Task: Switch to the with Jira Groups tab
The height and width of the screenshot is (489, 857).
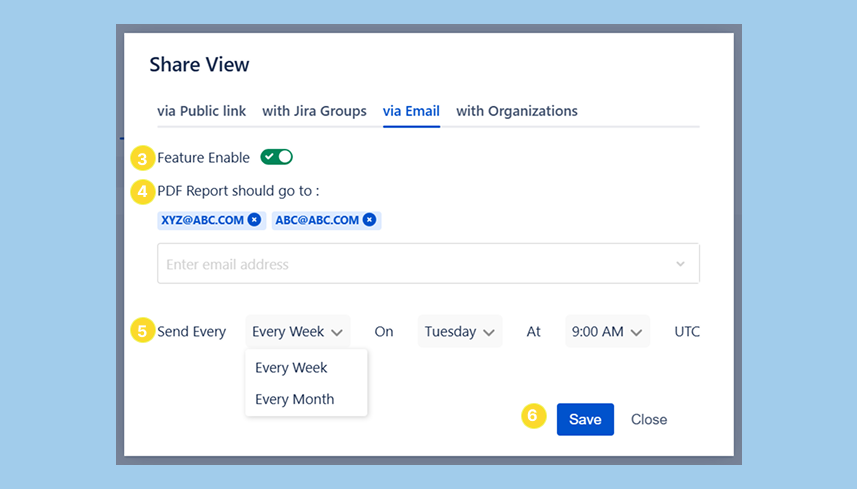Action: [314, 111]
